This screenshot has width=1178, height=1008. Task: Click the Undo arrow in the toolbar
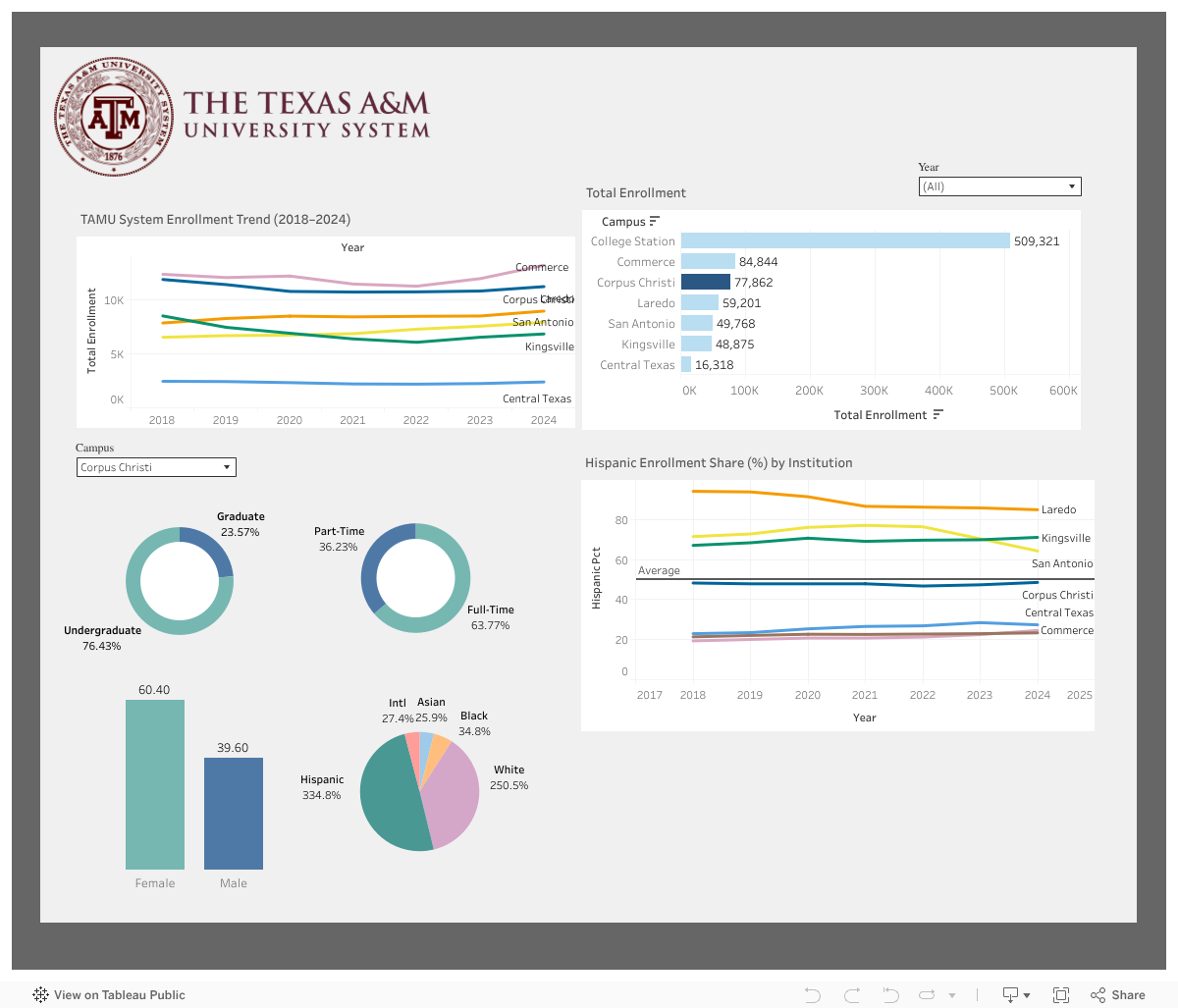pos(812,994)
